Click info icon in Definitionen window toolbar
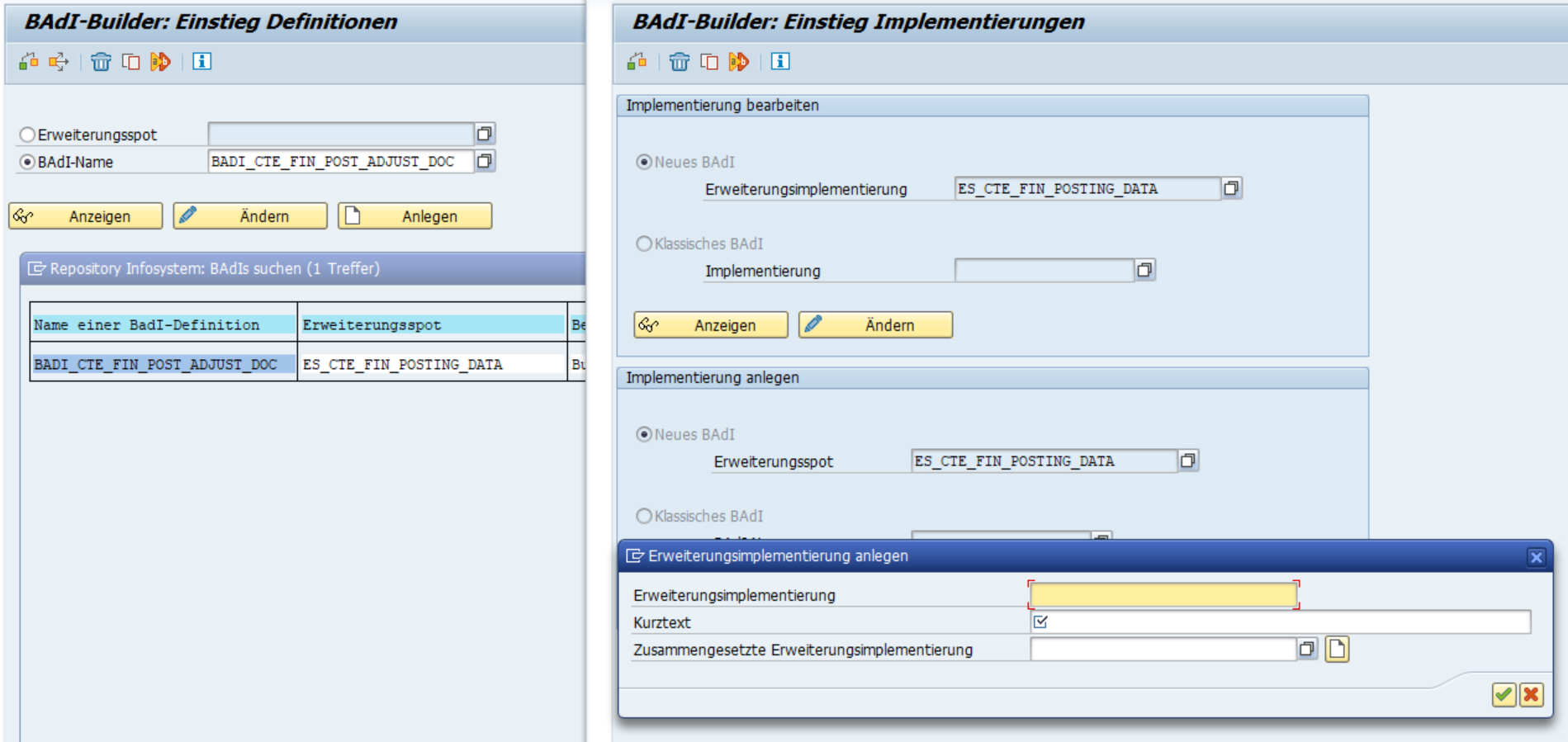 pyautogui.click(x=202, y=61)
